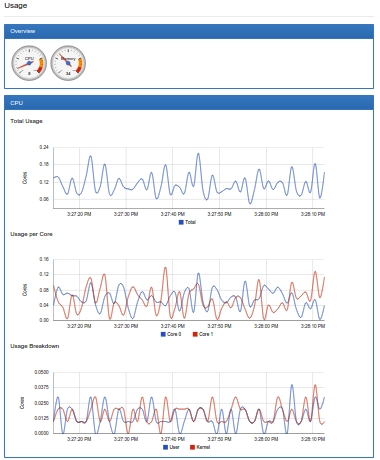Click the CPU gauge dial
Screen dimensions: 380x460
click(29, 63)
